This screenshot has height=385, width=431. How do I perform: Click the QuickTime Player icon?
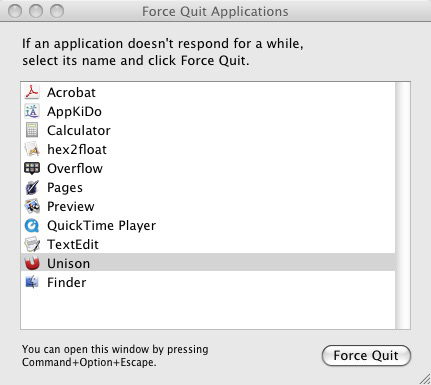pos(32,225)
